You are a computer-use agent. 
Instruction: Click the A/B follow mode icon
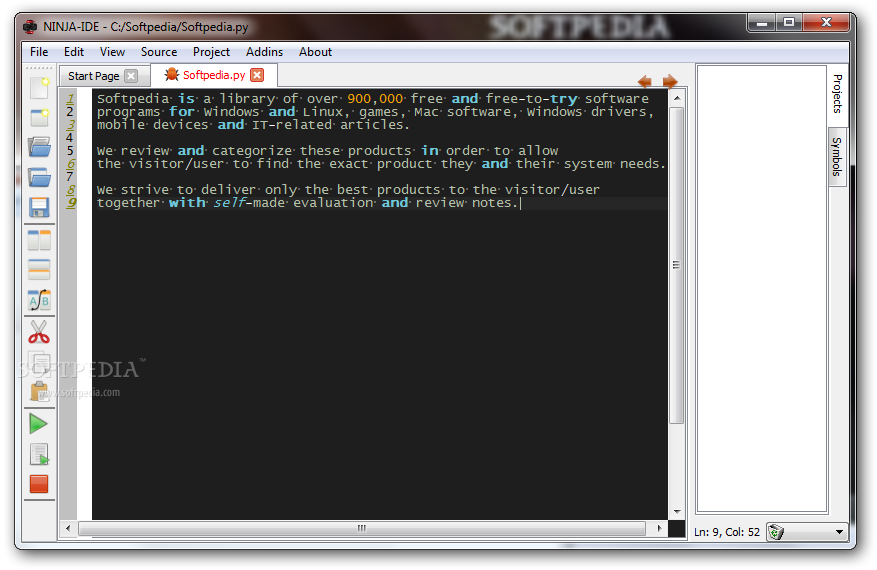point(39,301)
